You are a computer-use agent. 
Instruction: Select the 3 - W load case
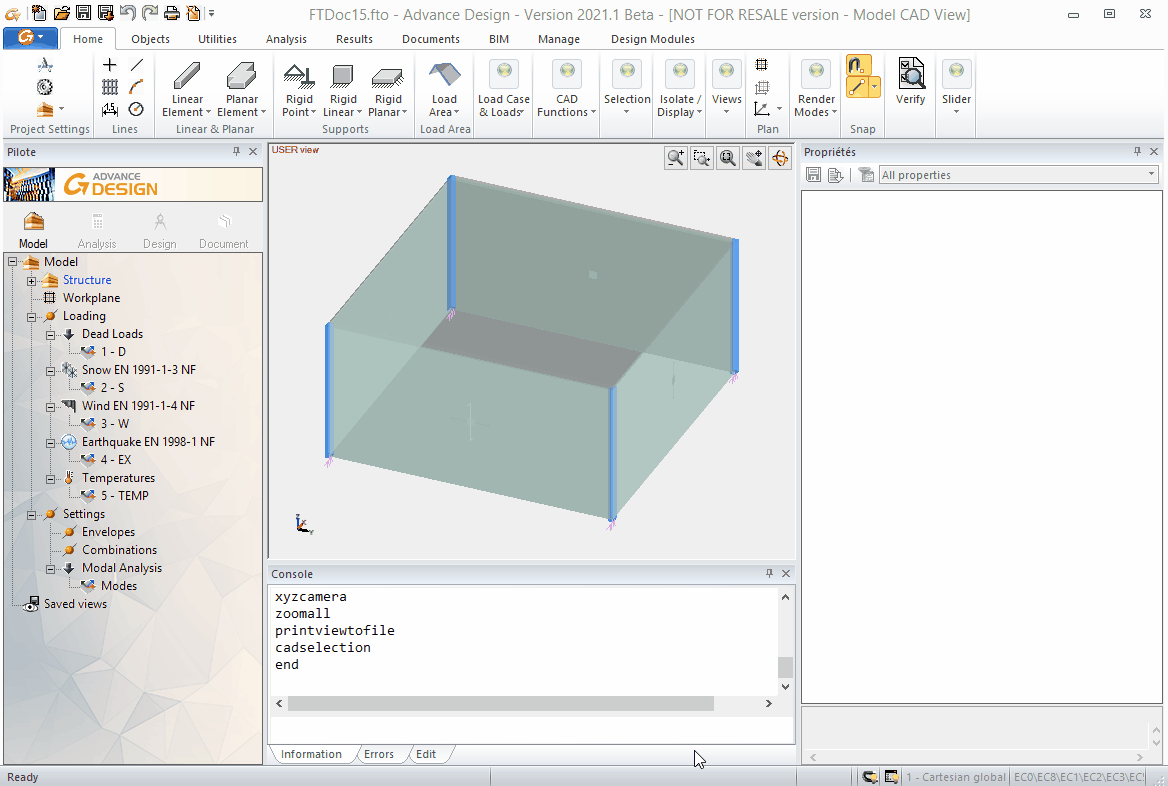coord(114,424)
